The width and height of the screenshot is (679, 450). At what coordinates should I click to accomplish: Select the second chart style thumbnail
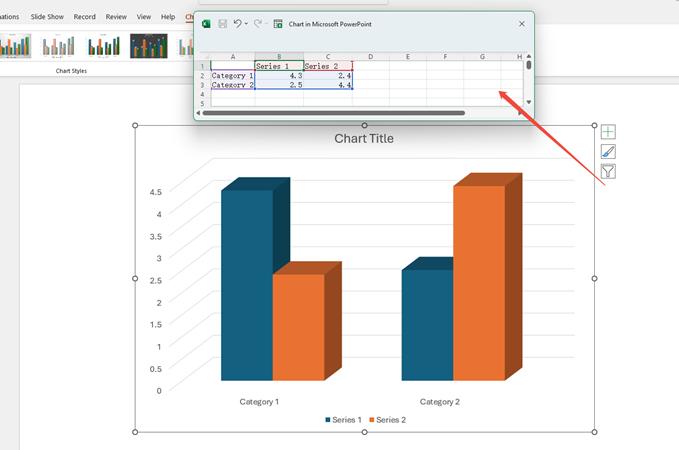pos(58,46)
